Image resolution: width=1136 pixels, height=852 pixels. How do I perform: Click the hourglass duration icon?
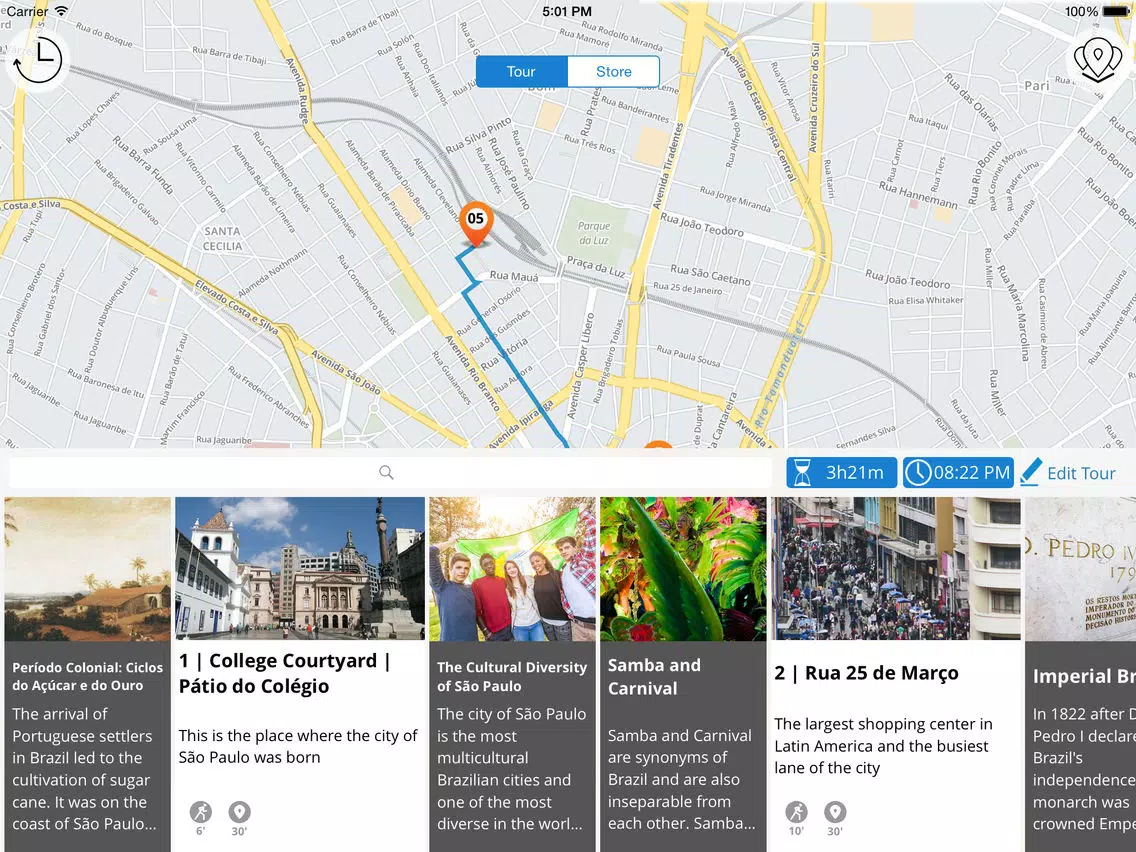pyautogui.click(x=803, y=473)
